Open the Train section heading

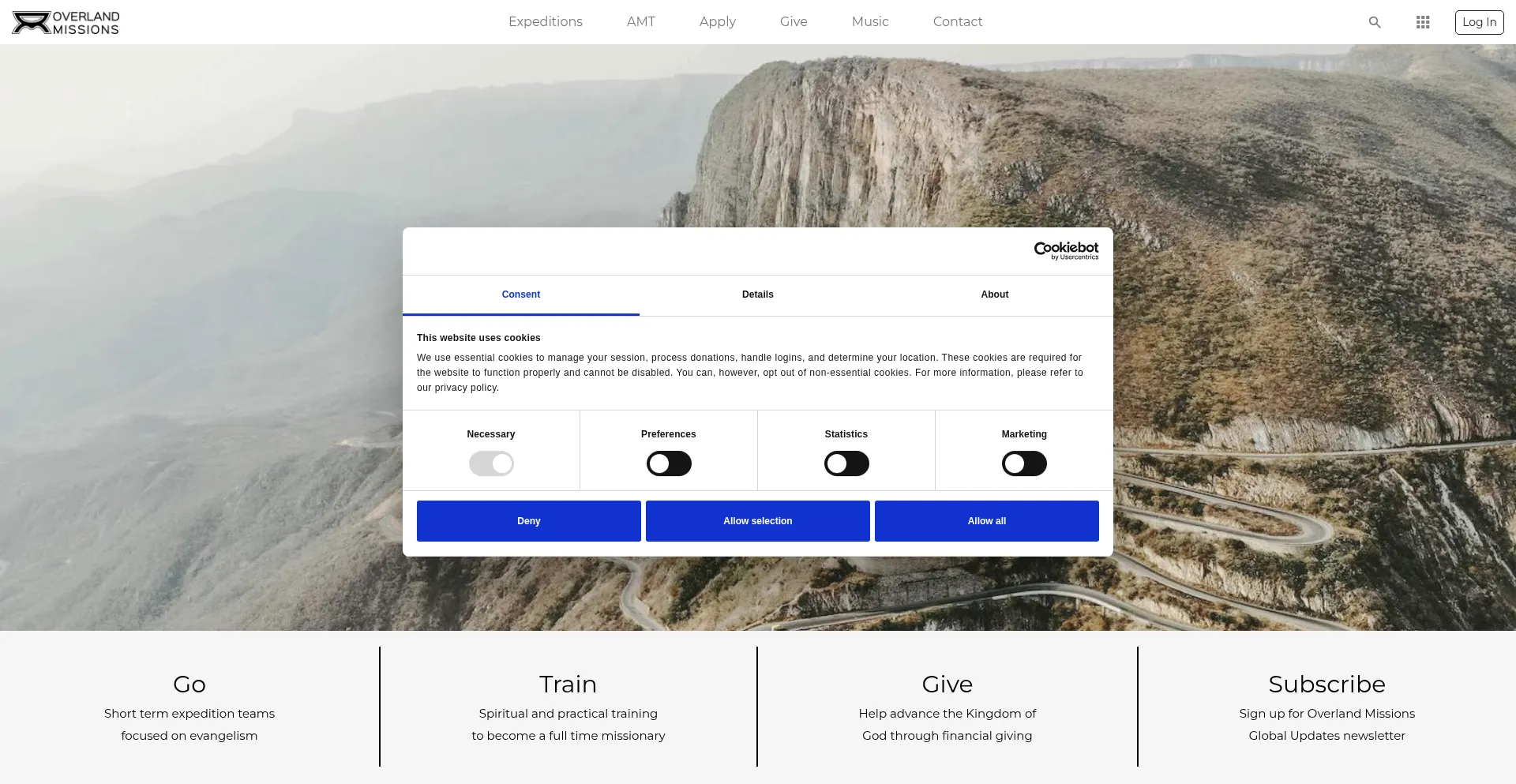tap(568, 685)
